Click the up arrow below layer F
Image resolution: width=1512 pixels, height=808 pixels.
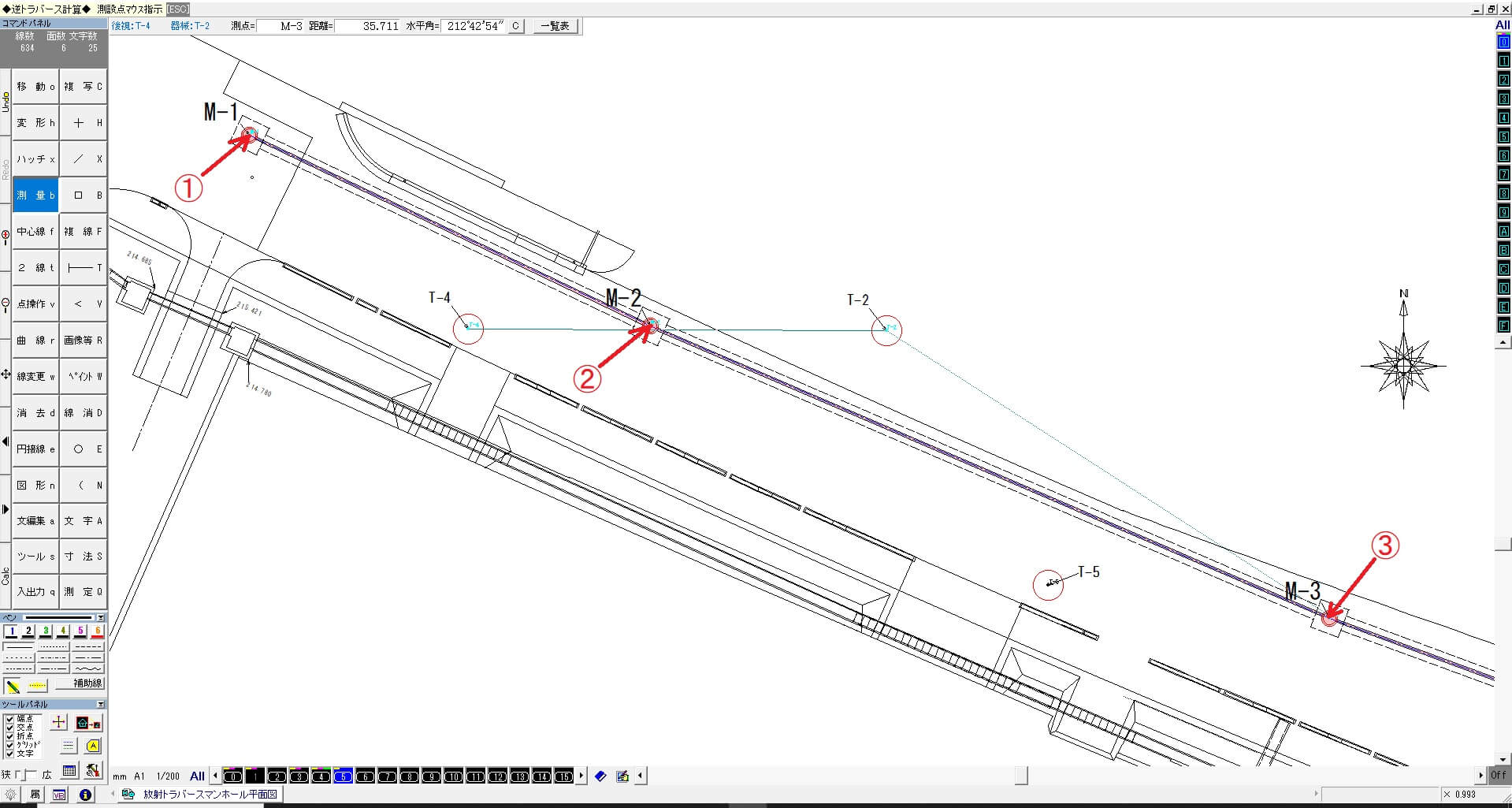(1503, 343)
